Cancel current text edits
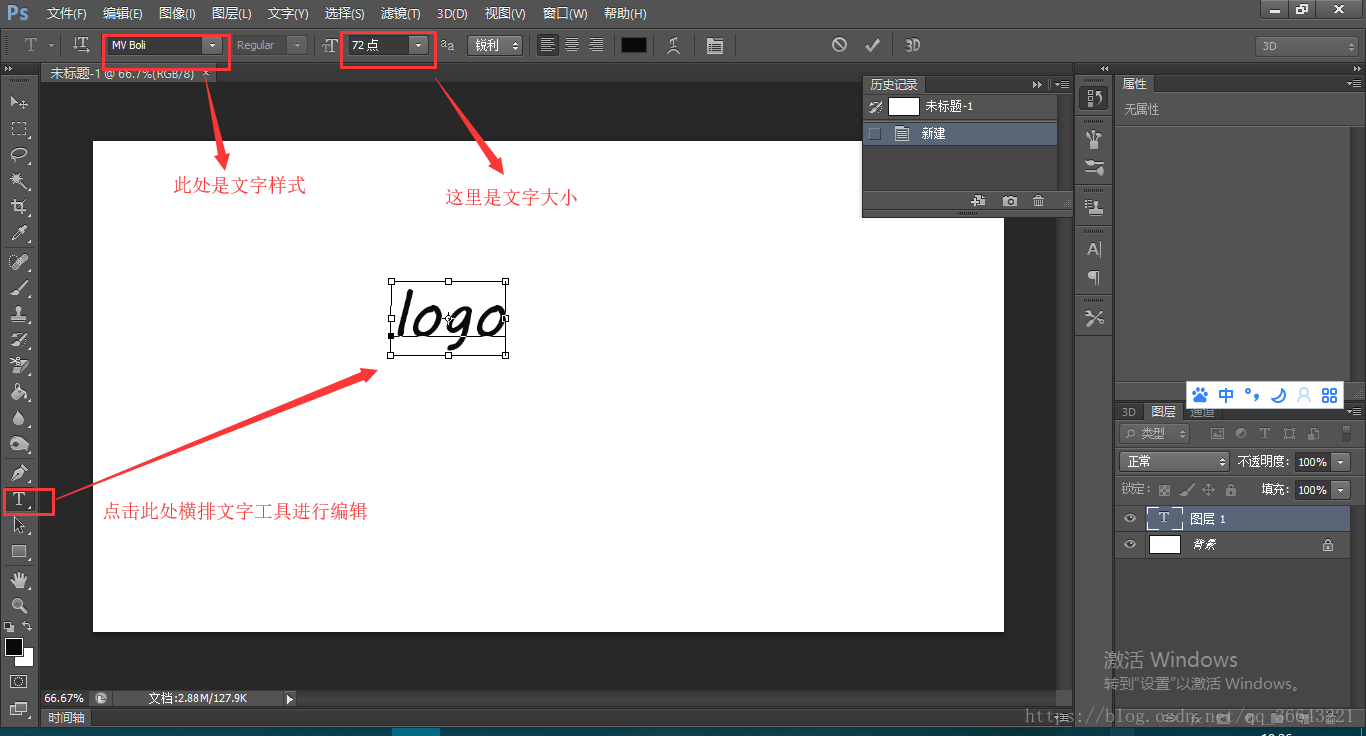 pos(839,45)
